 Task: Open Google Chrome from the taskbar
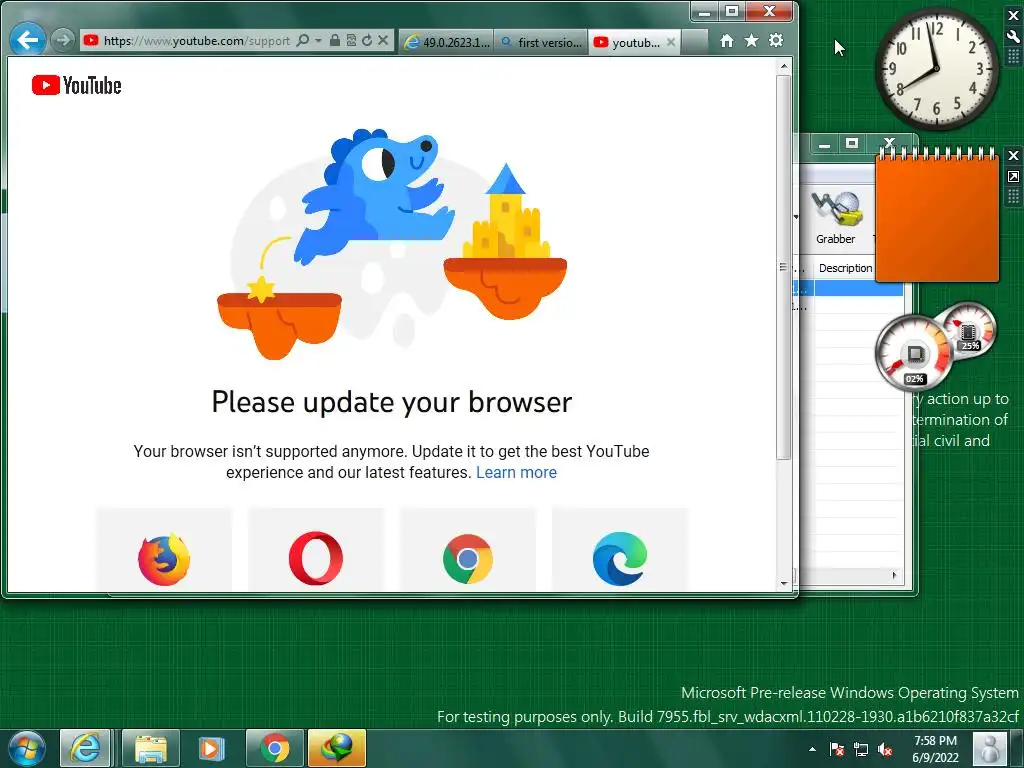(274, 748)
